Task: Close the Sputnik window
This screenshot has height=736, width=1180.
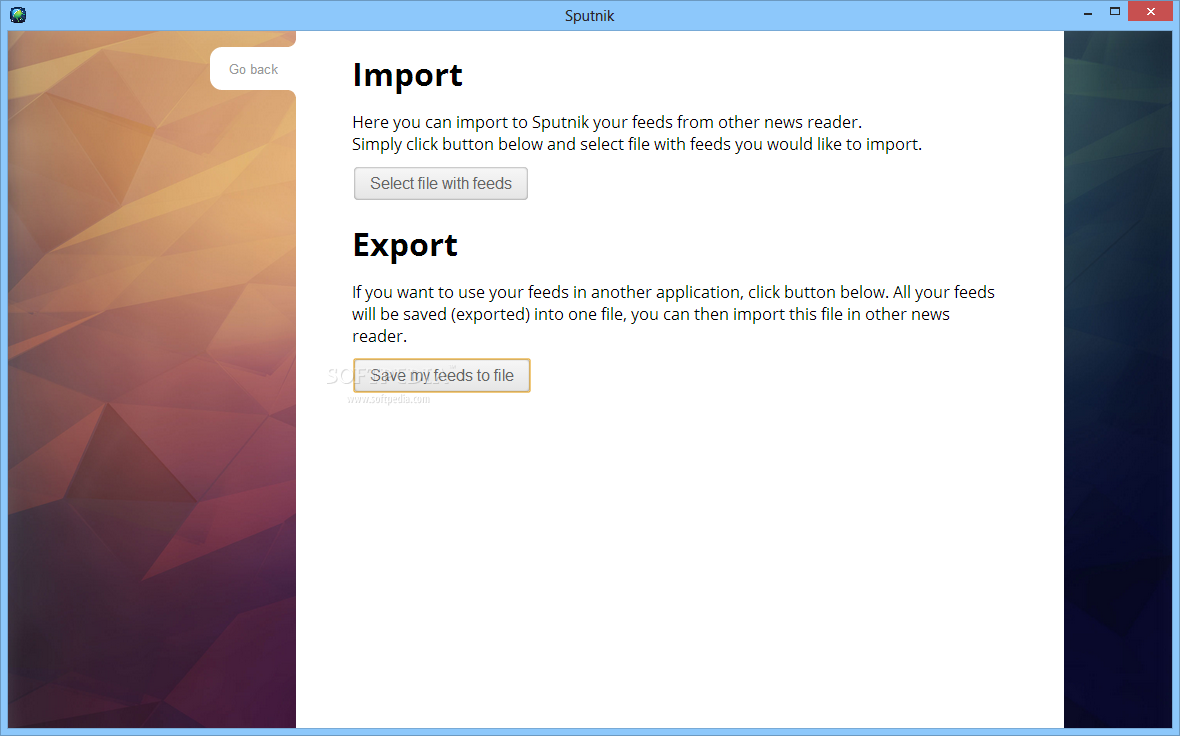Action: pyautogui.click(x=1151, y=12)
